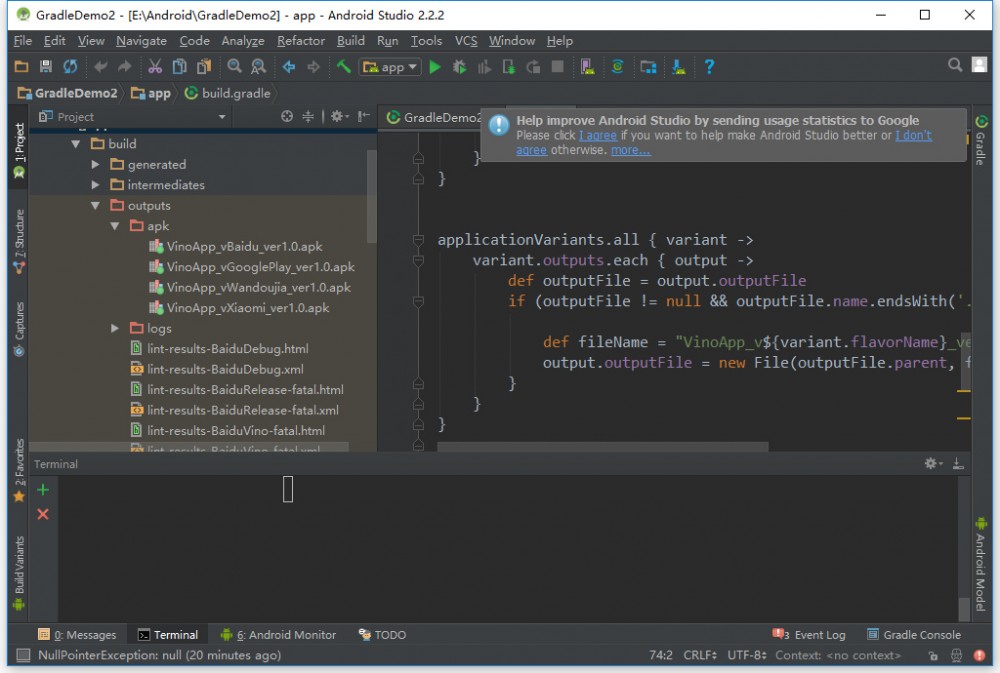
Task: Open the app run configuration dropdown
Action: point(390,67)
